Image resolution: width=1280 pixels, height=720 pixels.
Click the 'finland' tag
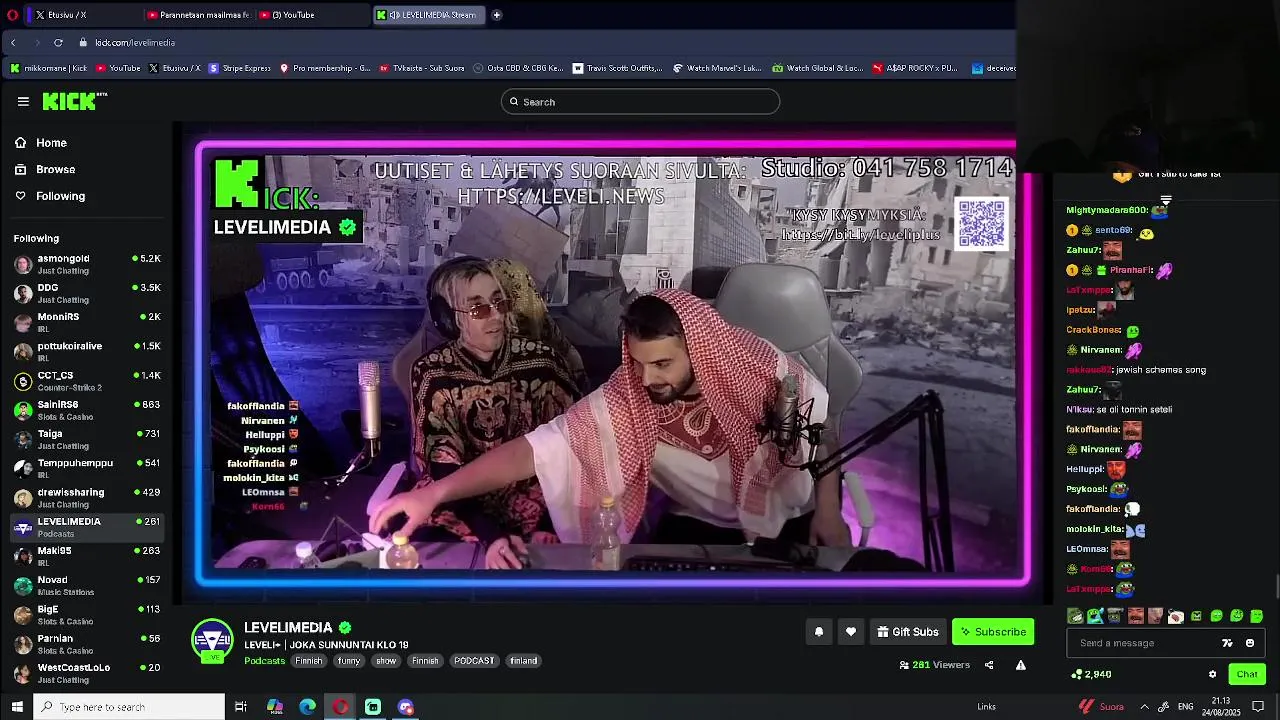[x=524, y=661]
